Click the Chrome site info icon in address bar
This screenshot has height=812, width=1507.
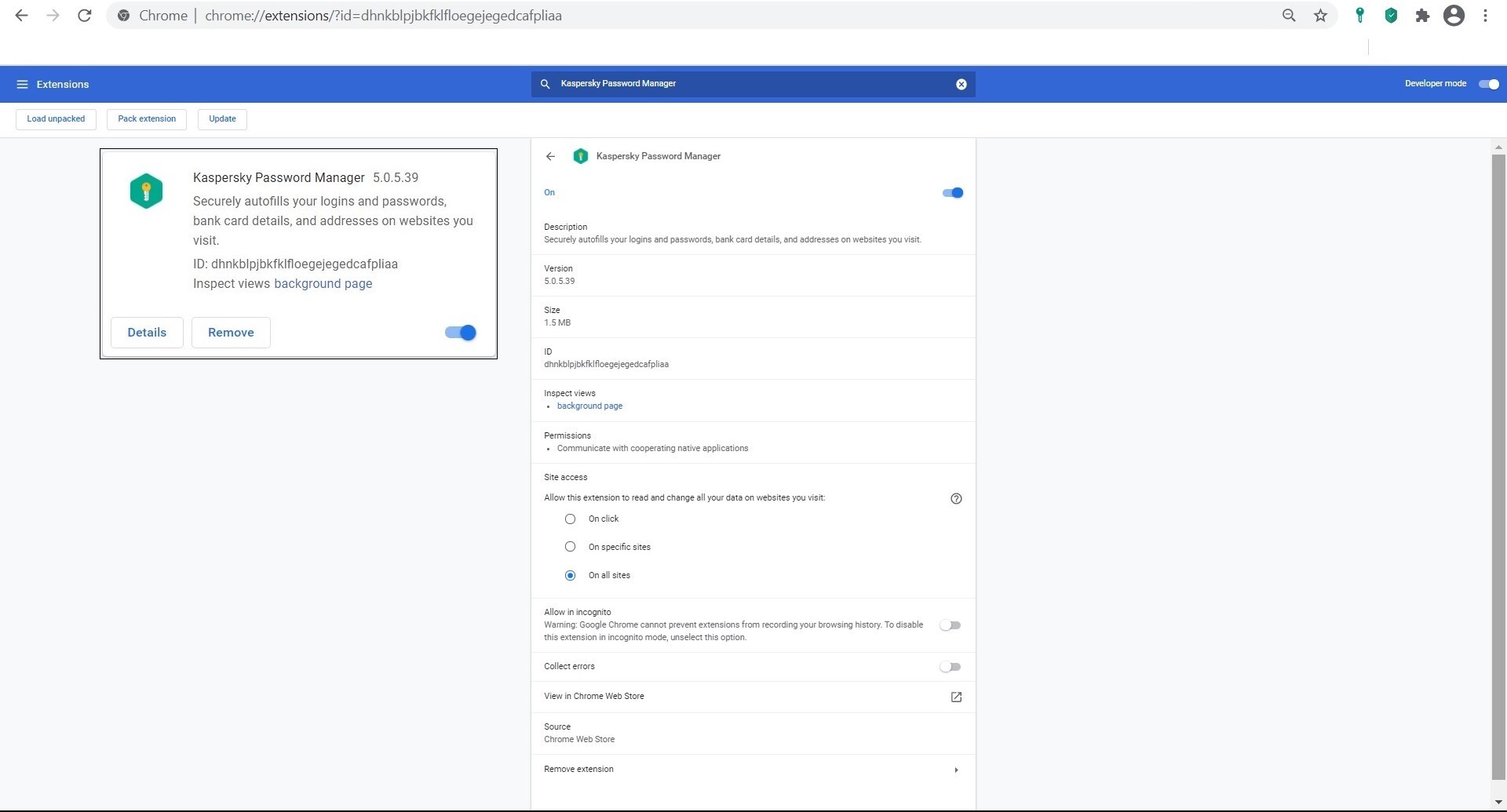point(123,16)
